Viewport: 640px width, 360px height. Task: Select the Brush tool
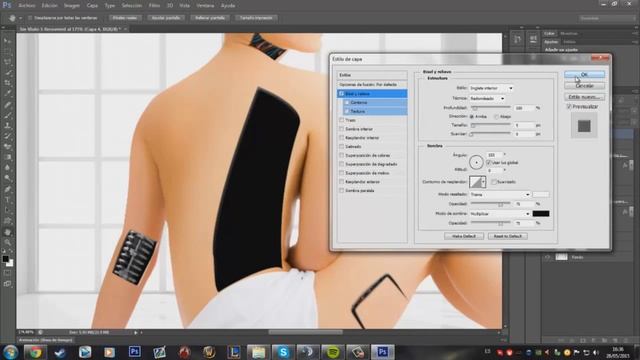pyautogui.click(x=7, y=115)
